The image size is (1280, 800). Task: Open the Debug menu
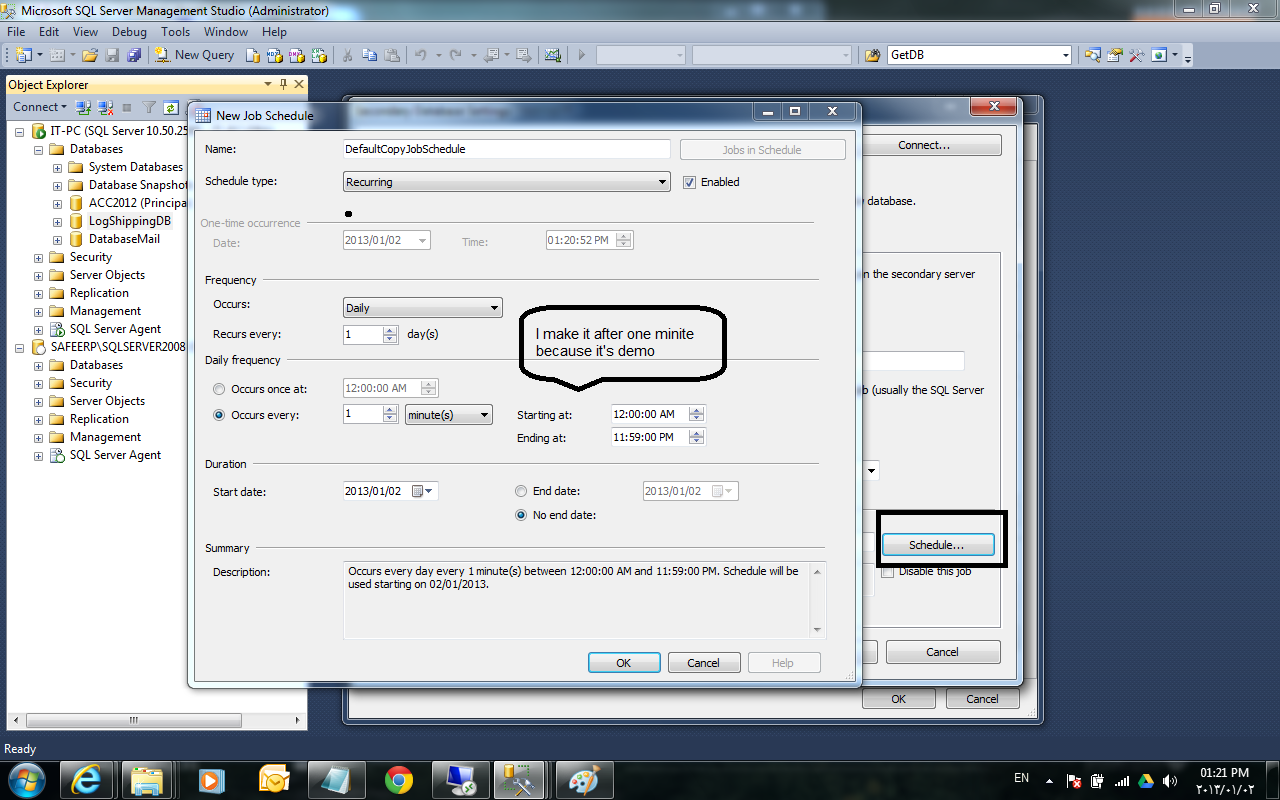click(129, 32)
